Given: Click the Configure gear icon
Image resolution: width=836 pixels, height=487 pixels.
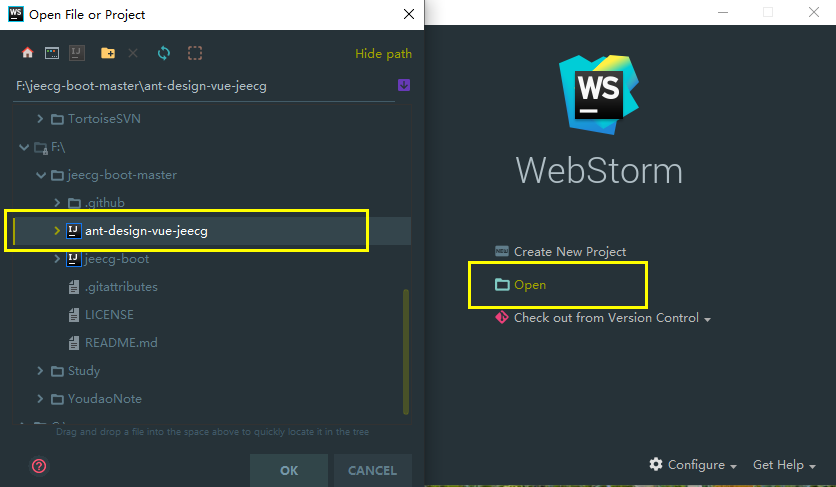Looking at the screenshot, I should 656,464.
